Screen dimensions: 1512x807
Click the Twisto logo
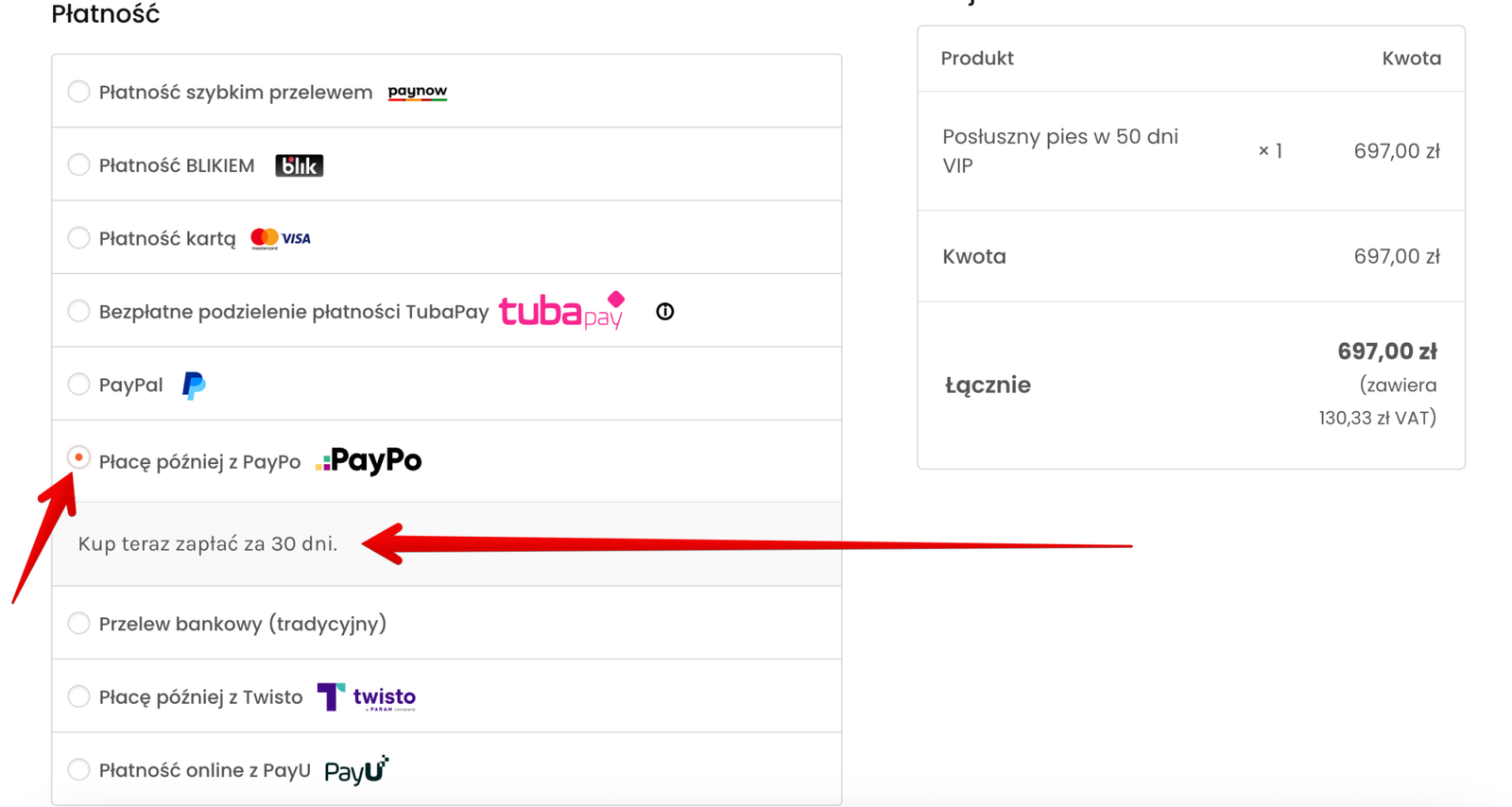tap(367, 697)
